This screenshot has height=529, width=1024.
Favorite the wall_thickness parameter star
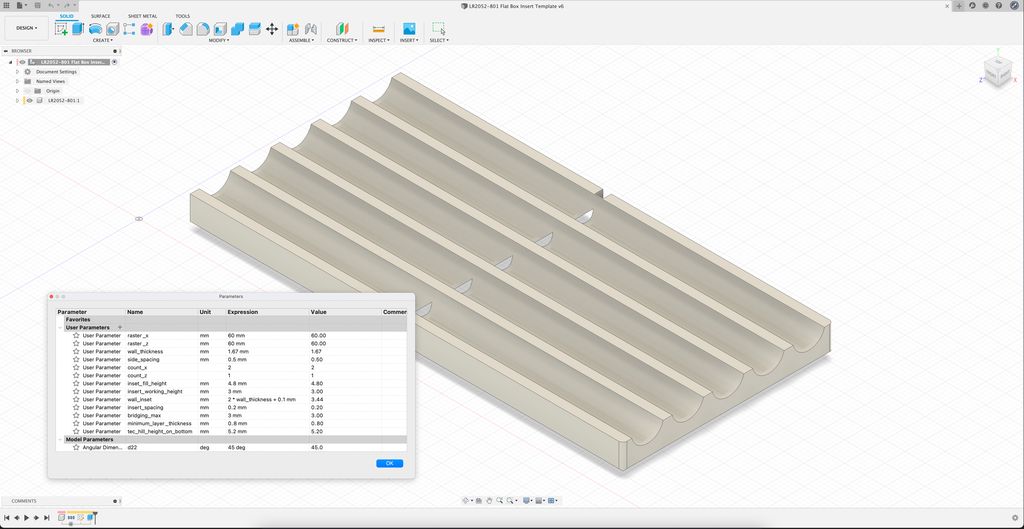pyautogui.click(x=76, y=351)
